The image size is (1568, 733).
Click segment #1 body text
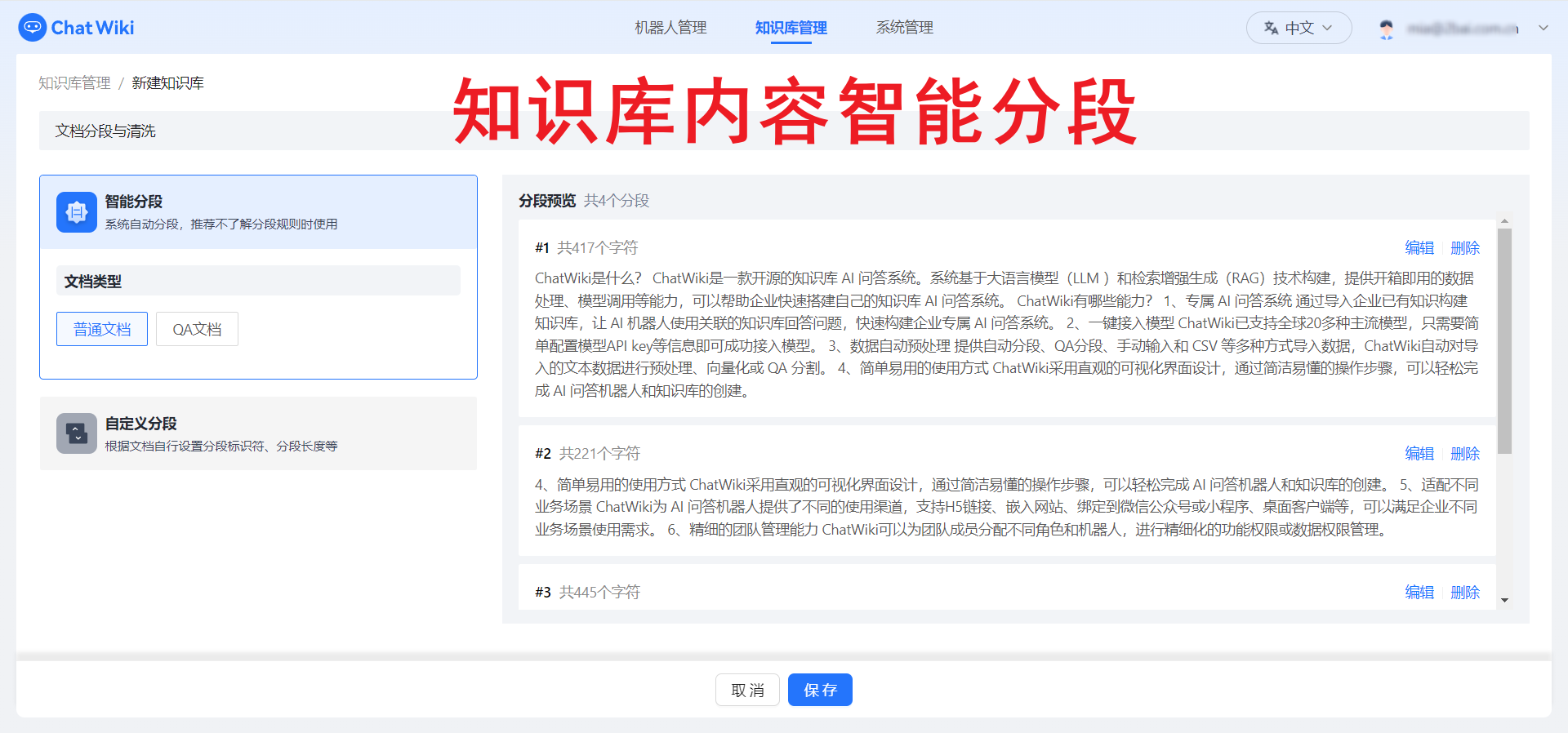coord(1007,335)
